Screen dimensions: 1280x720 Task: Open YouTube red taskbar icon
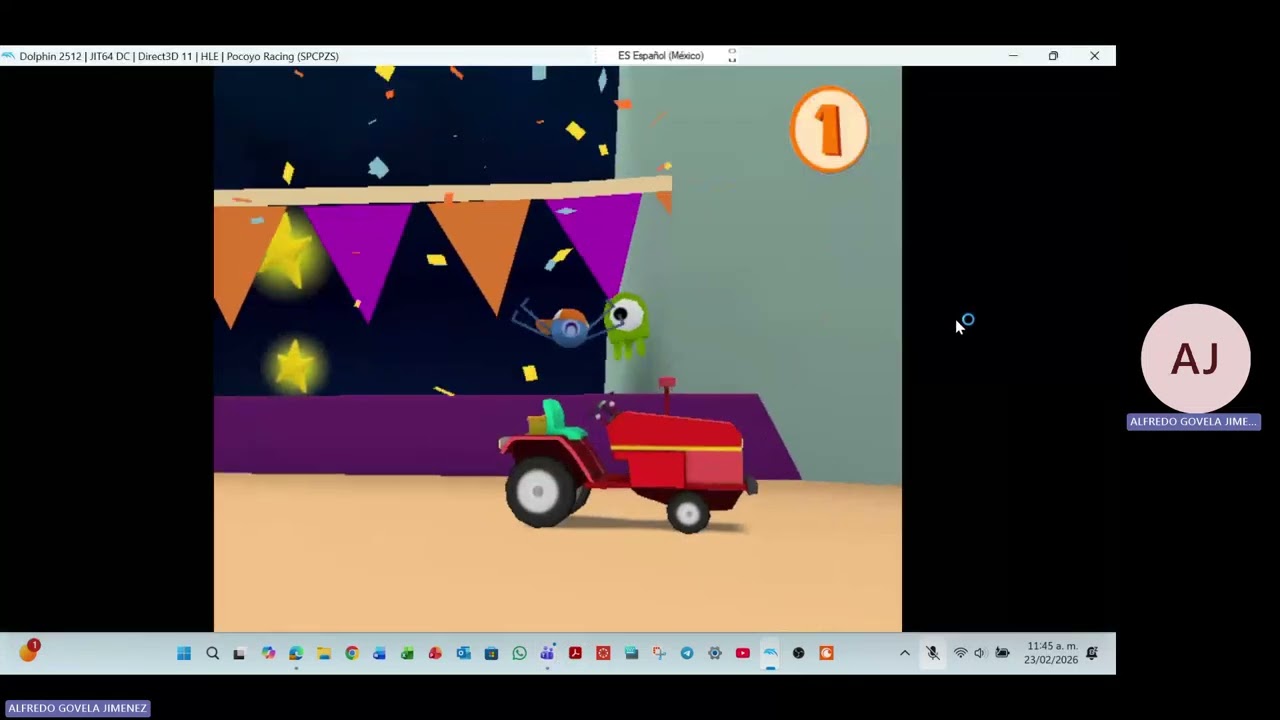coord(743,653)
